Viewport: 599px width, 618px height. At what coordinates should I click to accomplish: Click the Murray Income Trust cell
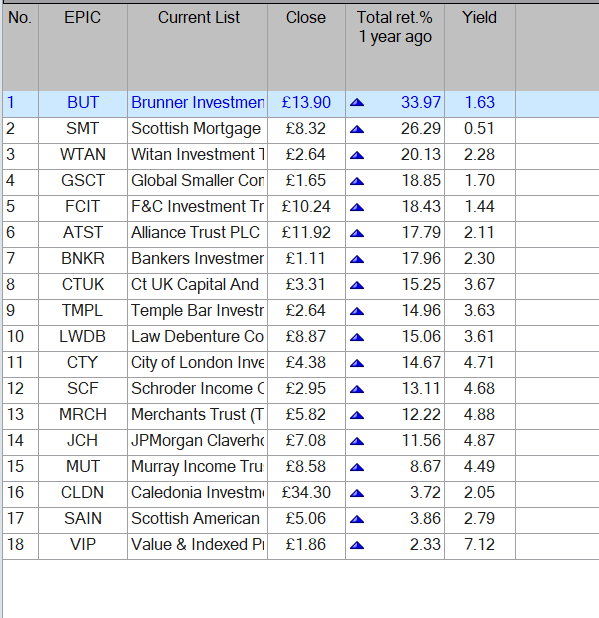pyautogui.click(x=197, y=467)
